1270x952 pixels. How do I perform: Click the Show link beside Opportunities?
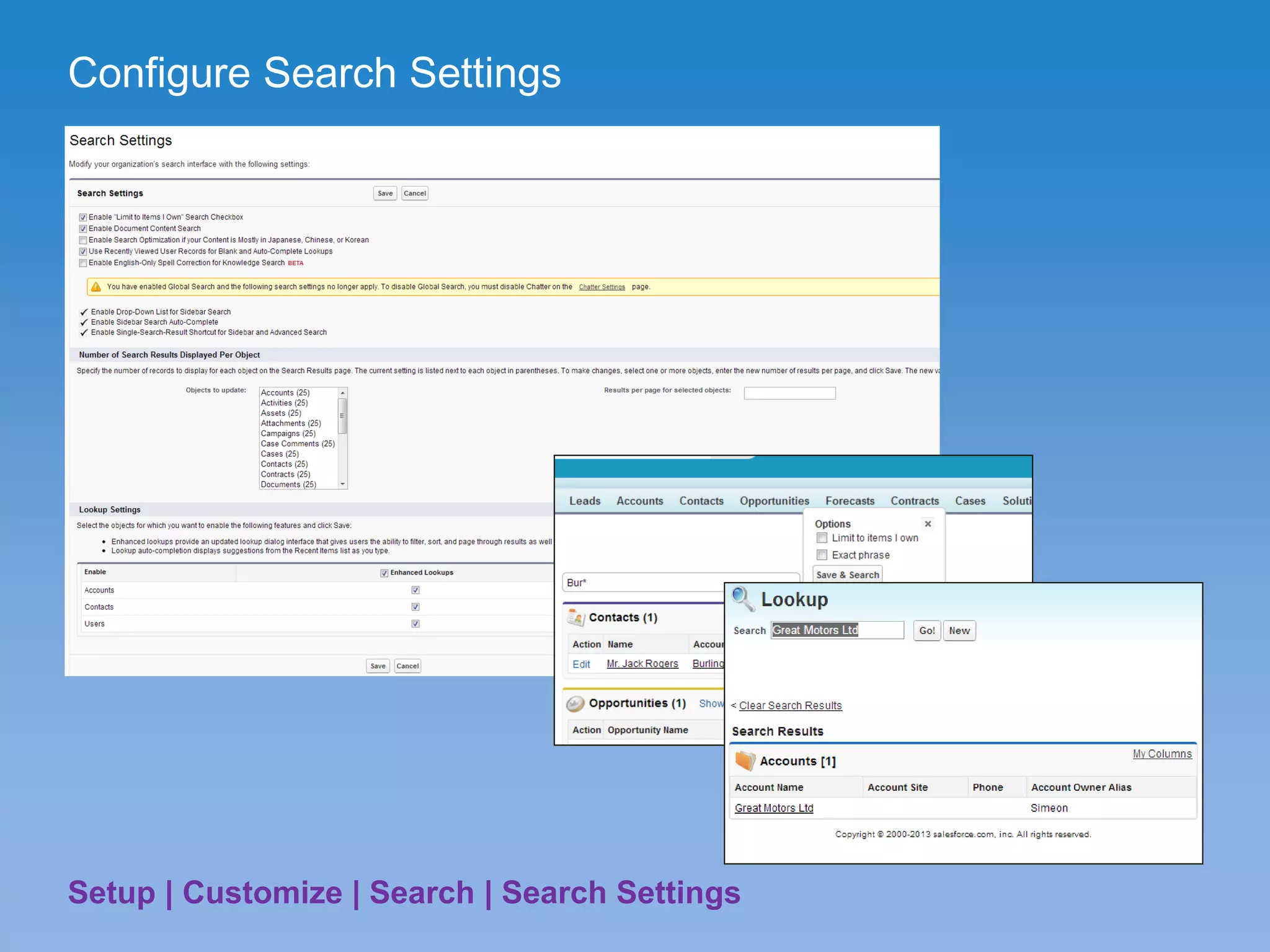pyautogui.click(x=711, y=703)
